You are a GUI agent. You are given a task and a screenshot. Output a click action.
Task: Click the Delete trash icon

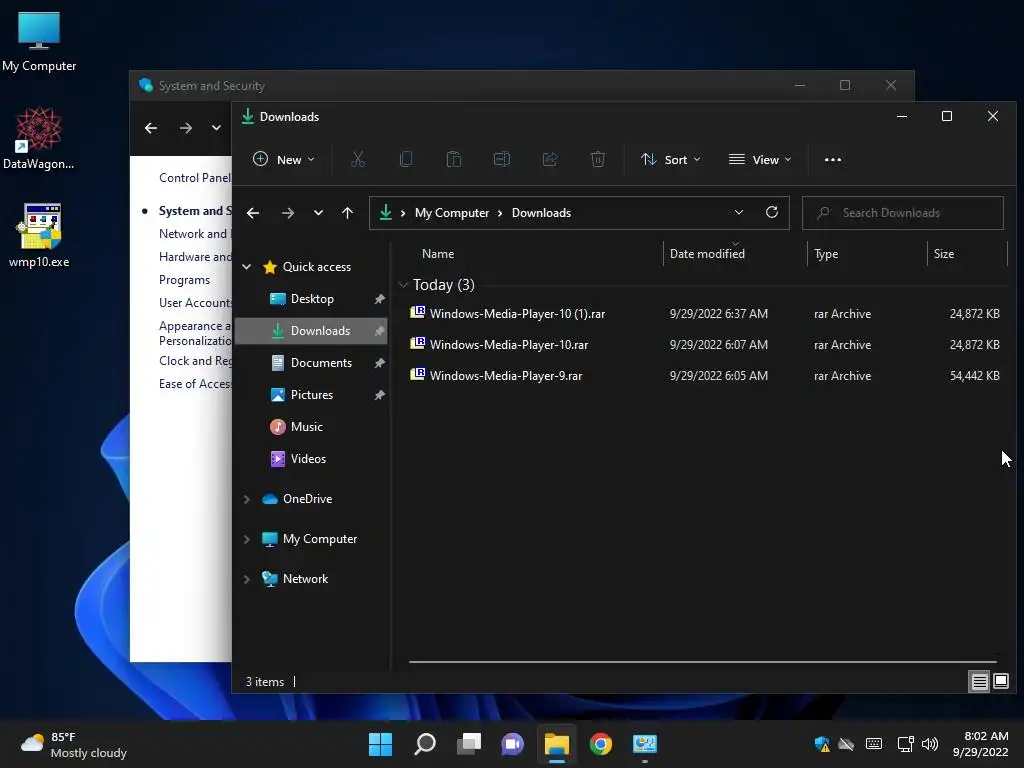tap(598, 159)
